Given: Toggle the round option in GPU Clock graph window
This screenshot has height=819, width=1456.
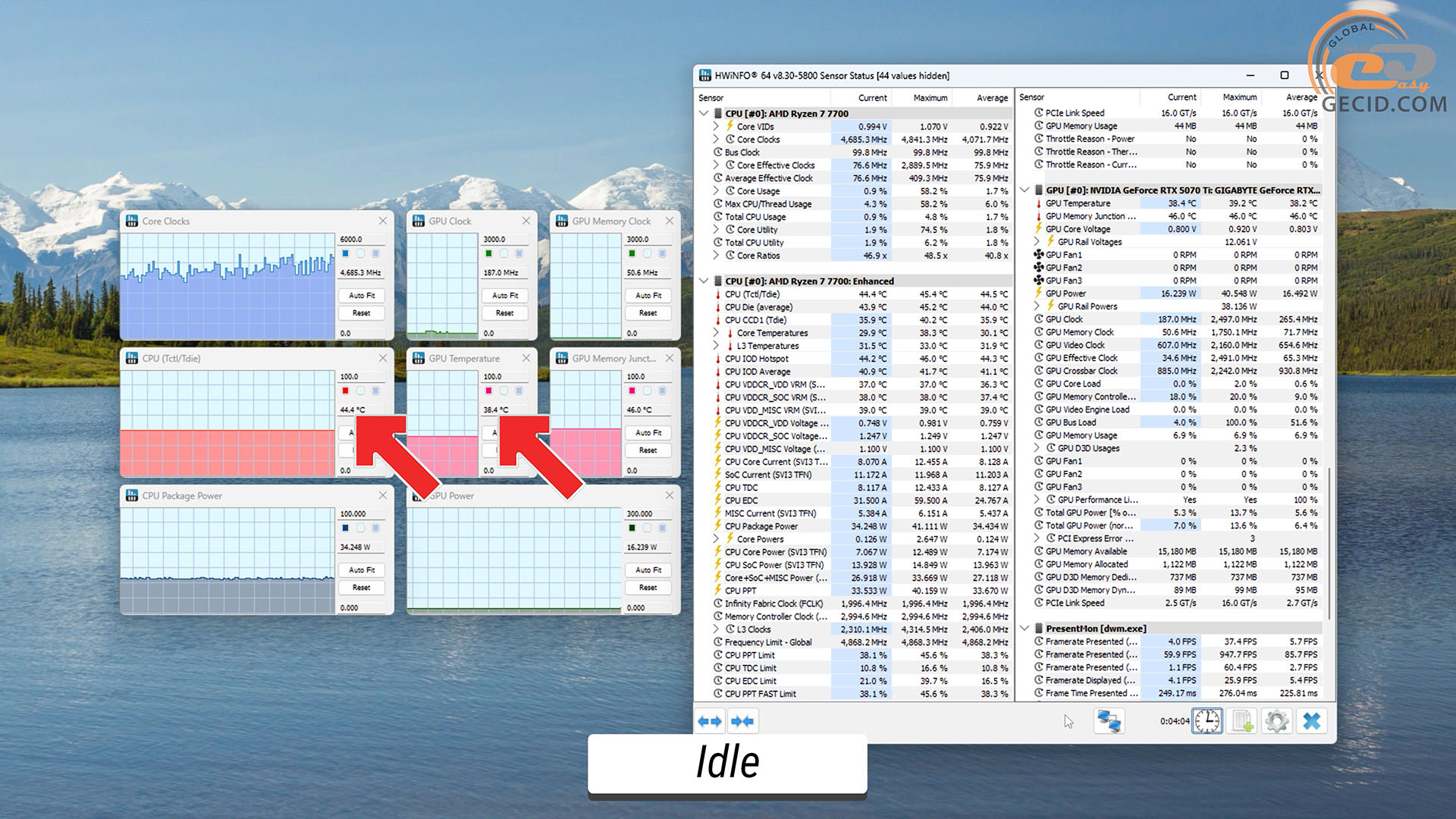Looking at the screenshot, I should click(504, 253).
